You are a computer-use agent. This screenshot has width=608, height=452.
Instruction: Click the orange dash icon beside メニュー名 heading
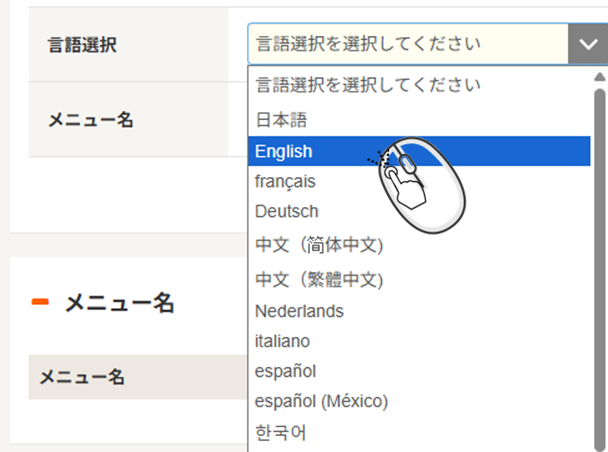coord(41,301)
